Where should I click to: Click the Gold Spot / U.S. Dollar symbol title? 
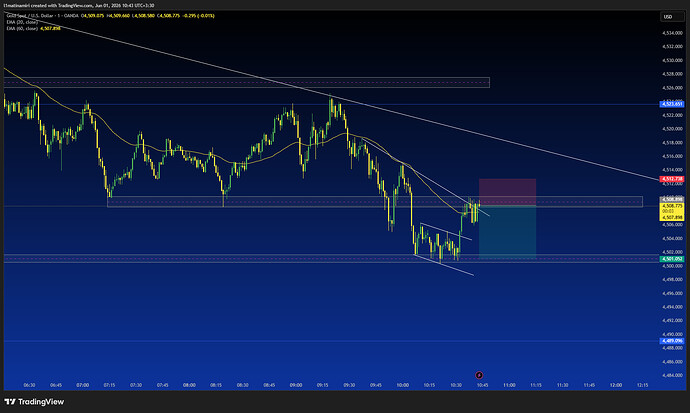29,16
